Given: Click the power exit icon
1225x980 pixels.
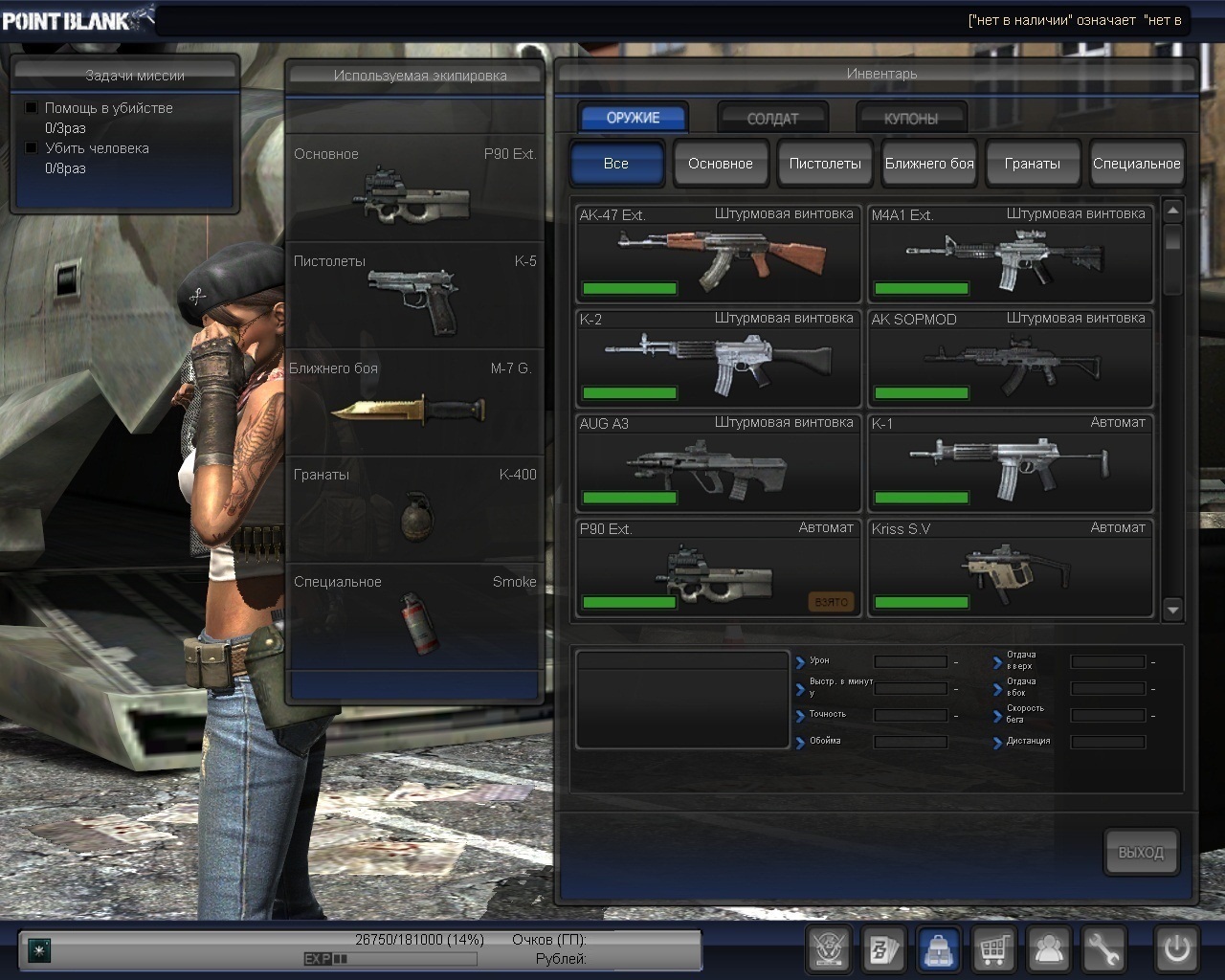Looking at the screenshot, I should 1176,949.
